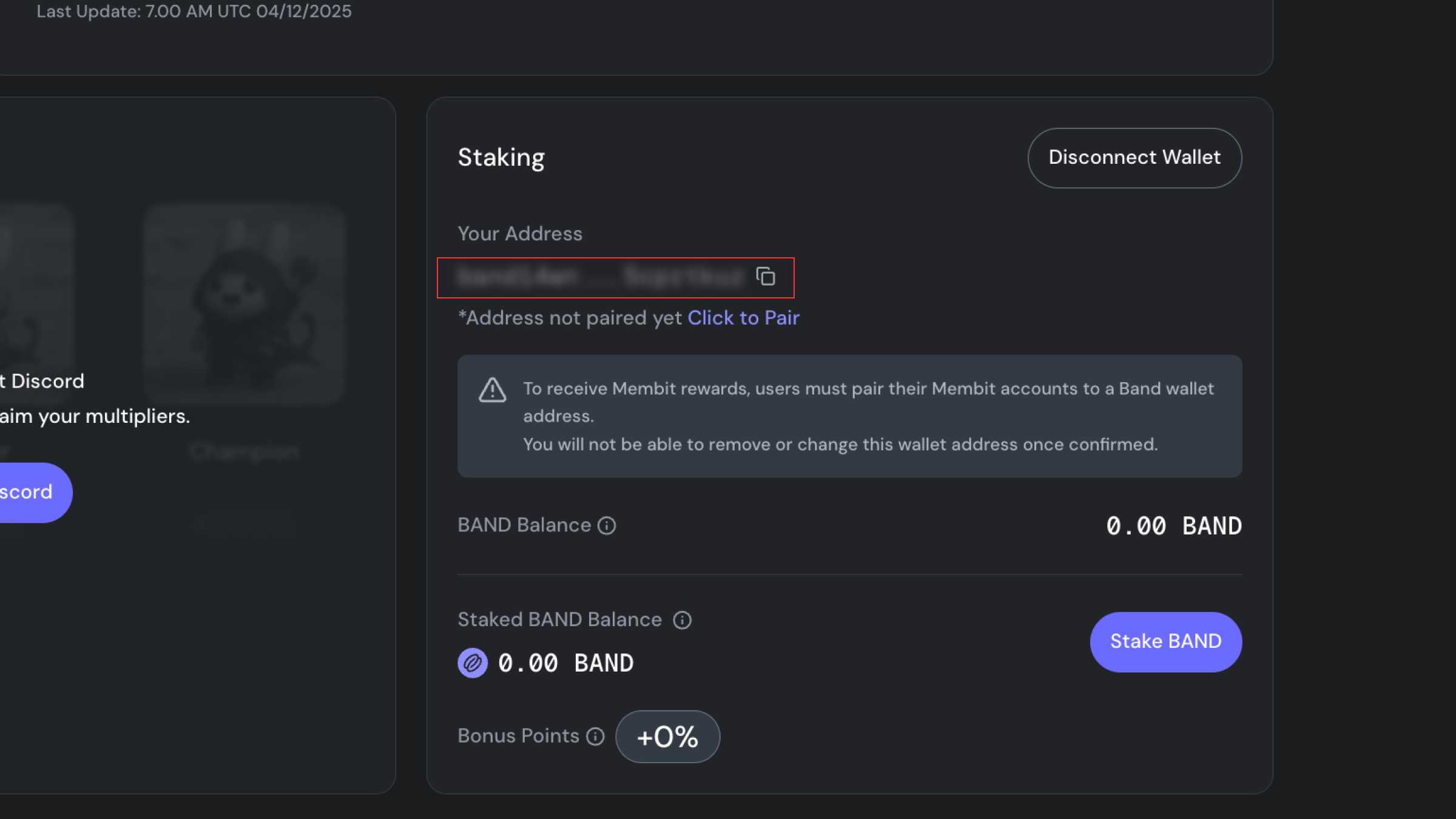Click the warning triangle icon in notice
1456x819 pixels.
(x=492, y=390)
